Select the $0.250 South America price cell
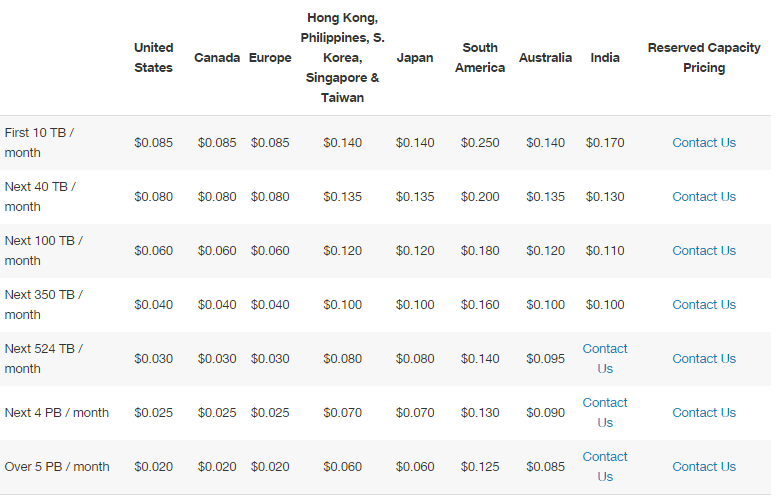779x503 pixels. 479,143
